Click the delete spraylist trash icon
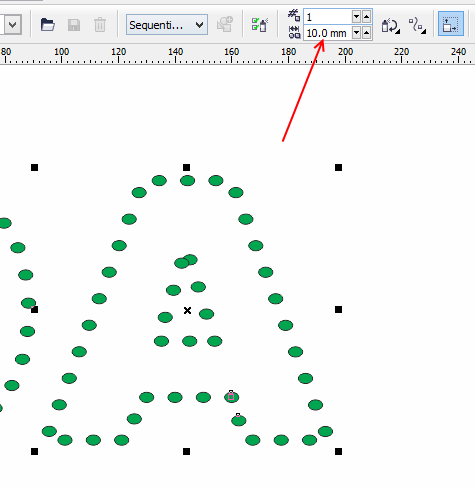This screenshot has width=475, height=487. (100, 25)
